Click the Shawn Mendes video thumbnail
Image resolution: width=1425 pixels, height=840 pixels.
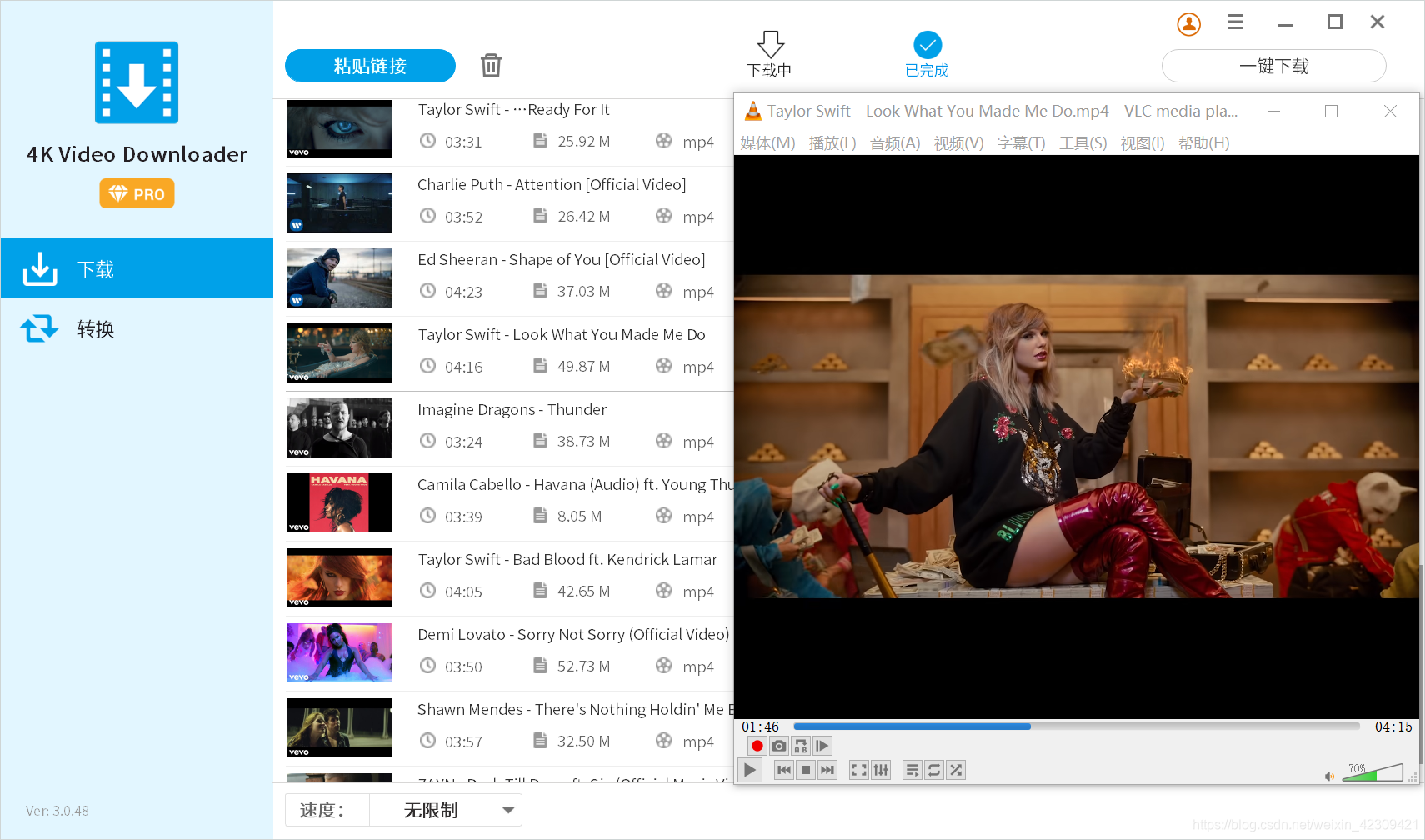point(339,727)
